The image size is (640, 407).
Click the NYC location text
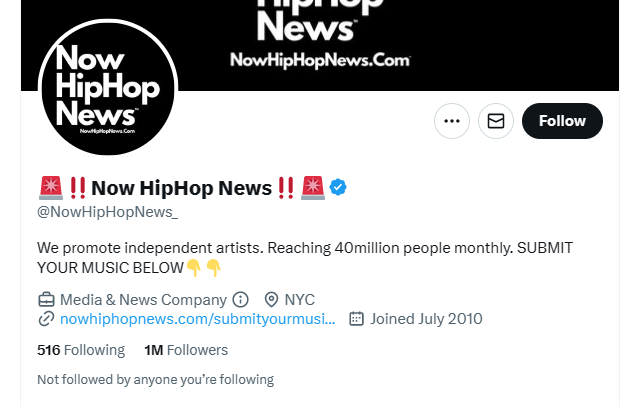(x=300, y=300)
